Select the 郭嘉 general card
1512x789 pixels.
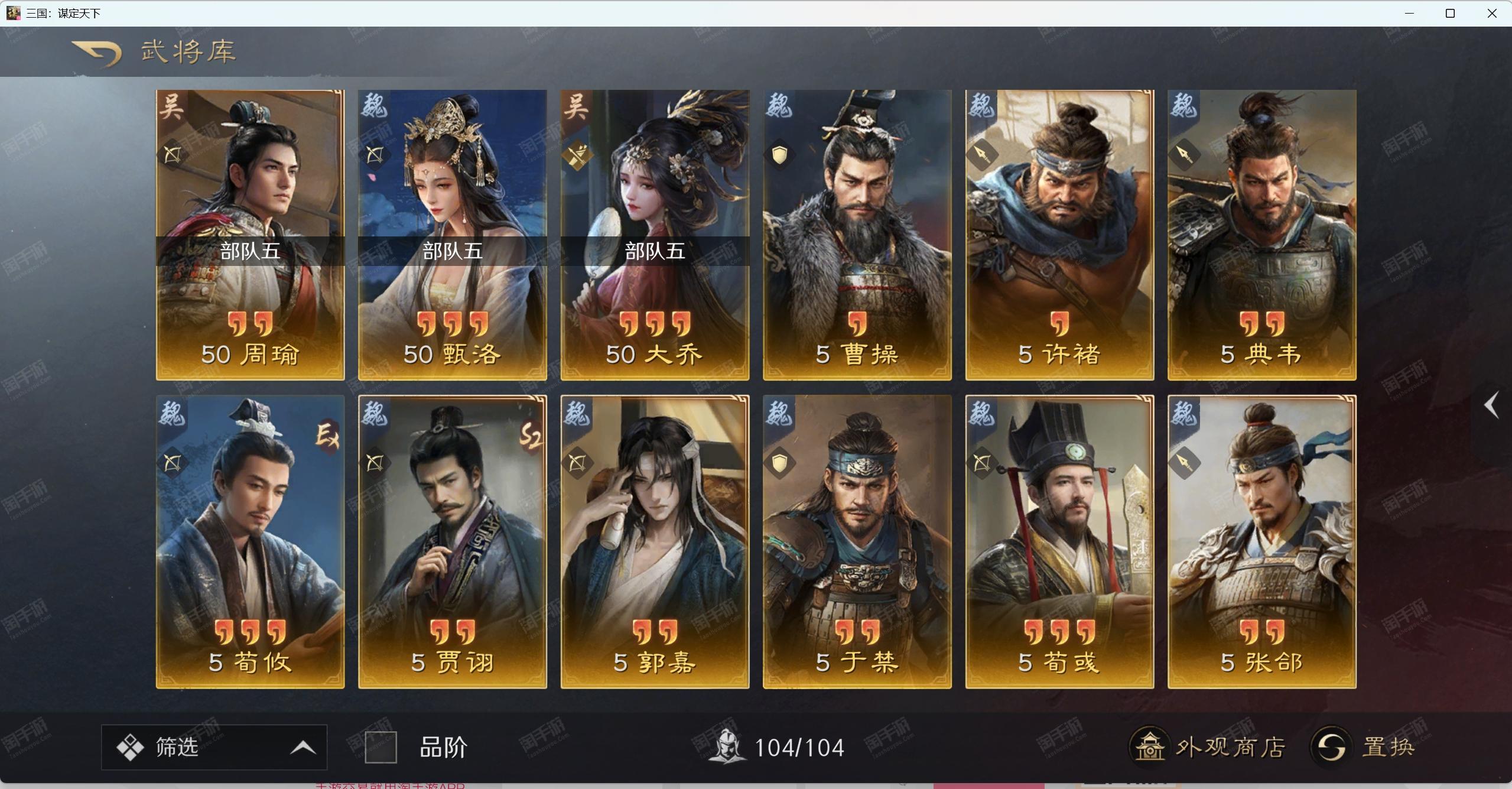pyautogui.click(x=655, y=542)
